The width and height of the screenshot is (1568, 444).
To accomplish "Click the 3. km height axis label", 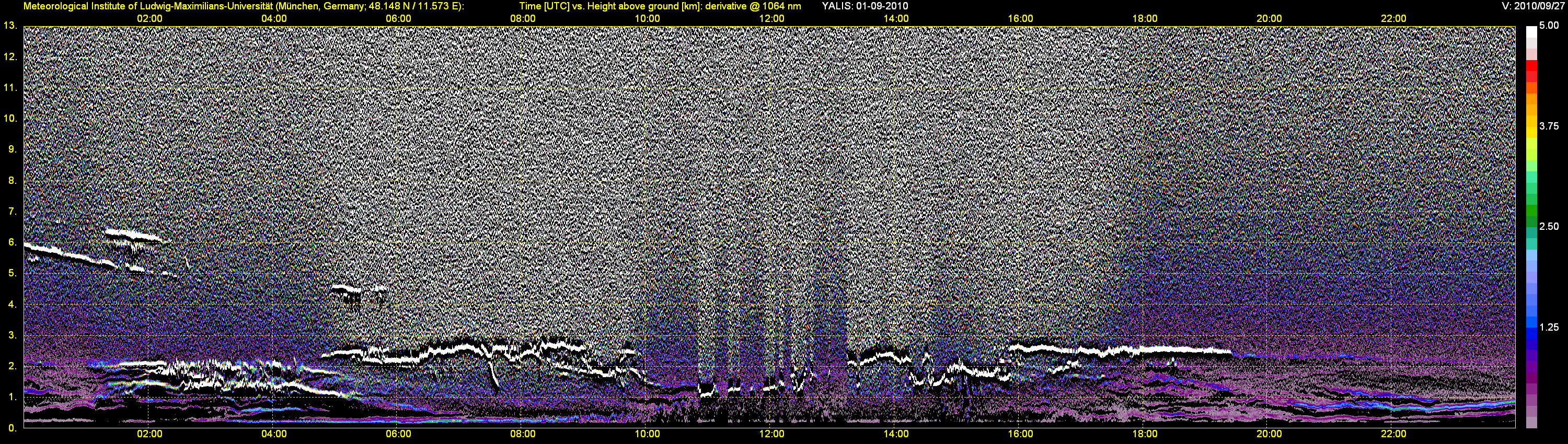I will tap(13, 335).
